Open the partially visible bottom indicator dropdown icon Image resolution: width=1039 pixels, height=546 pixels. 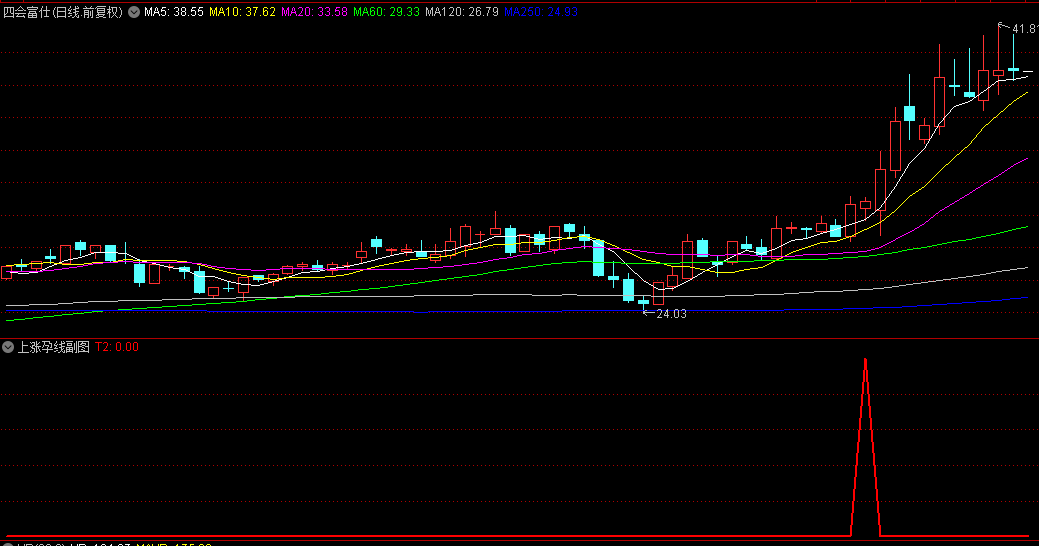pos(8,545)
